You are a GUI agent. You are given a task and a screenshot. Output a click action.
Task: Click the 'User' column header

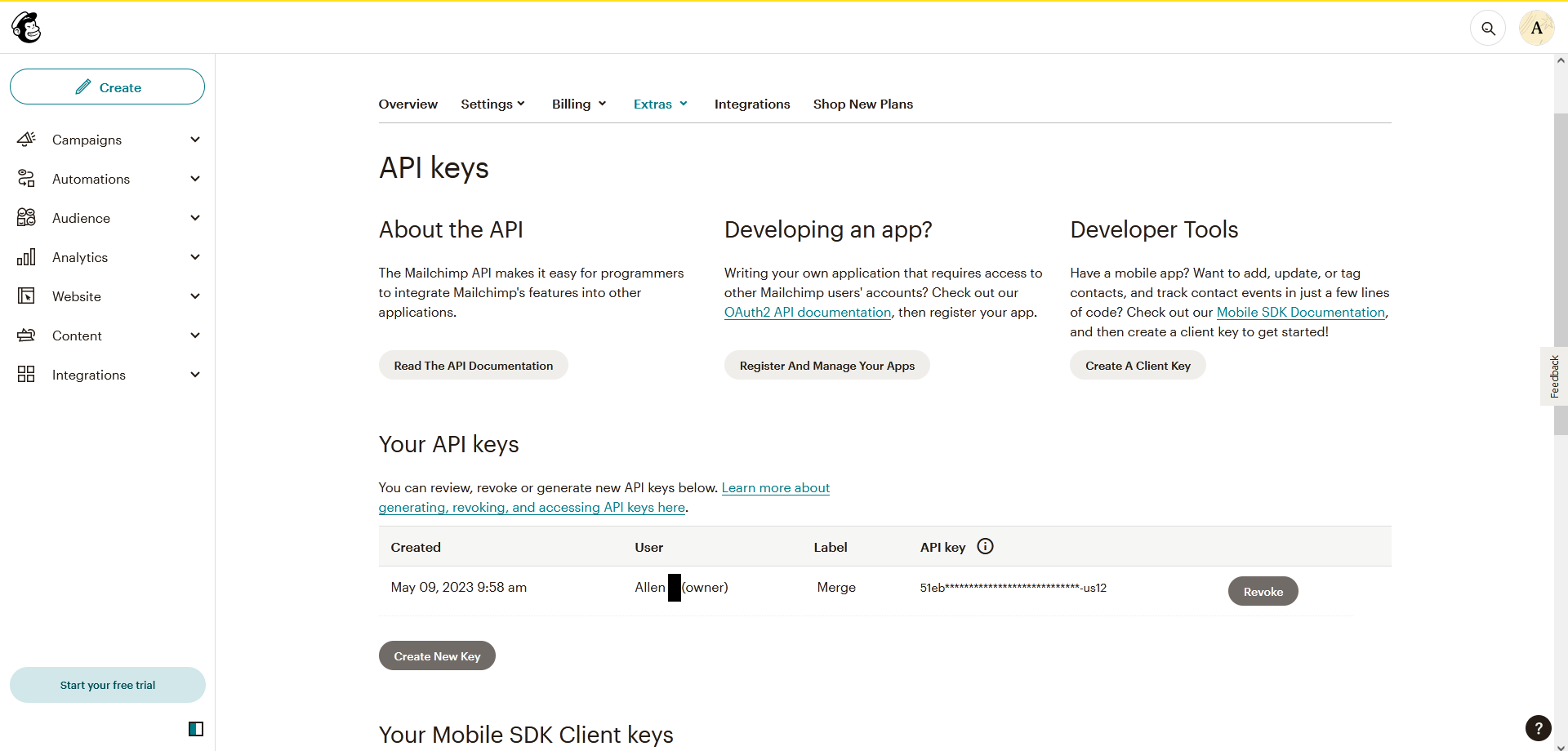click(x=649, y=548)
